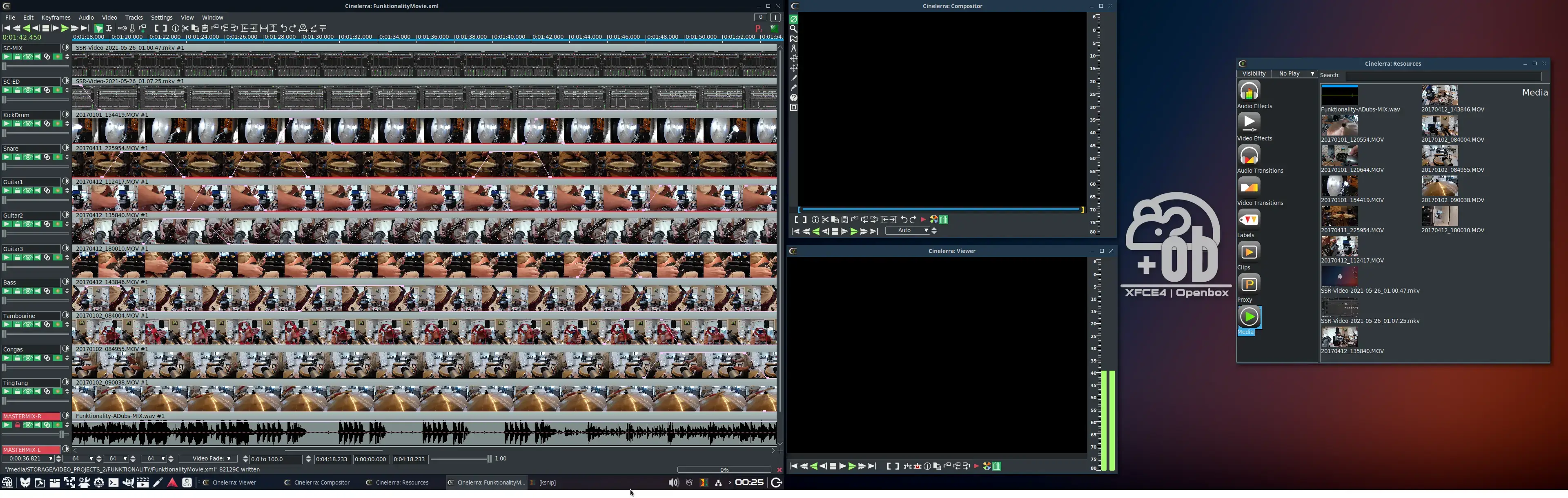Toggle play track on SC-MIX track
Viewport: 1568px width, 498px height.
tap(7, 57)
